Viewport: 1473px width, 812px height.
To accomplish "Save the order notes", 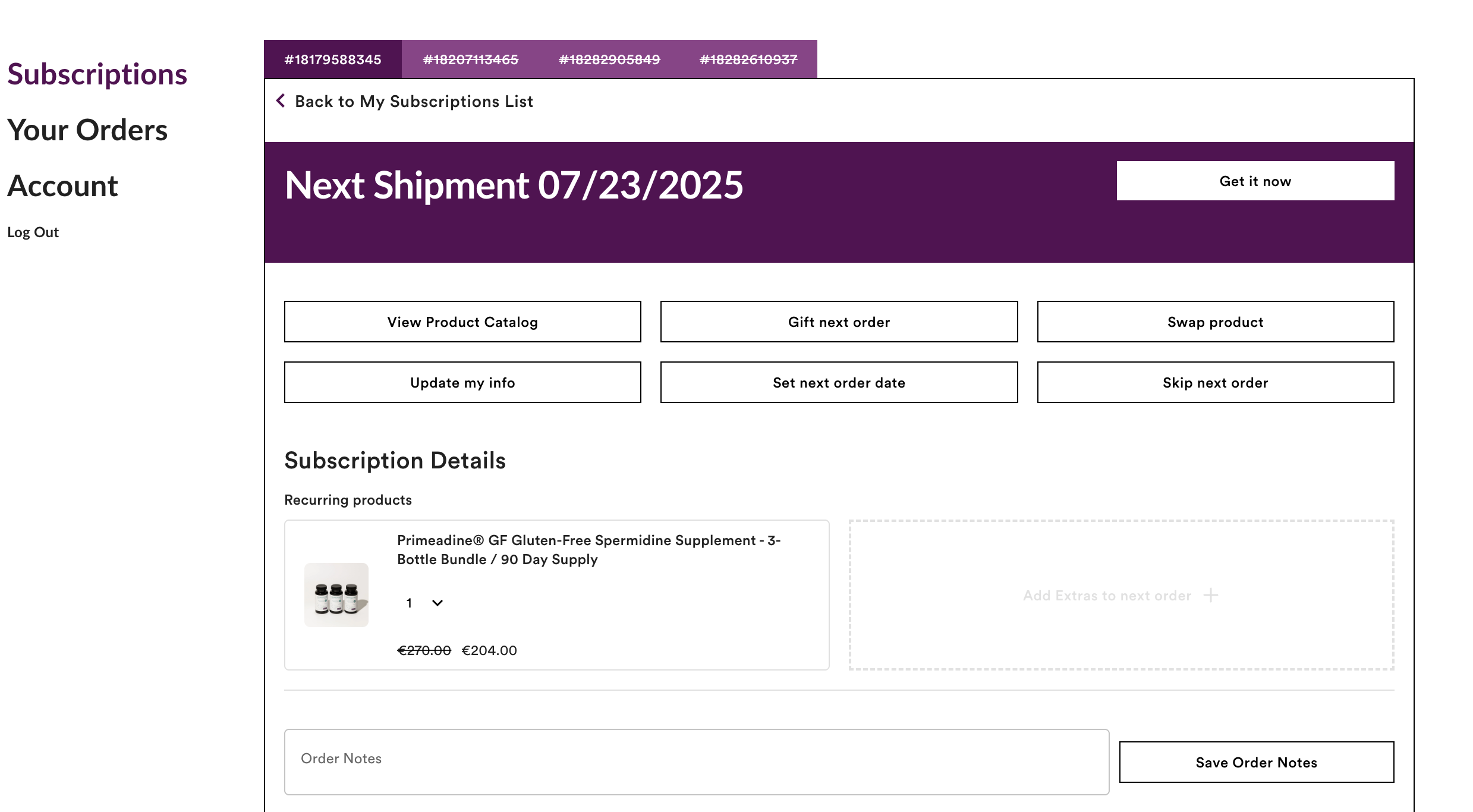I will [x=1256, y=762].
